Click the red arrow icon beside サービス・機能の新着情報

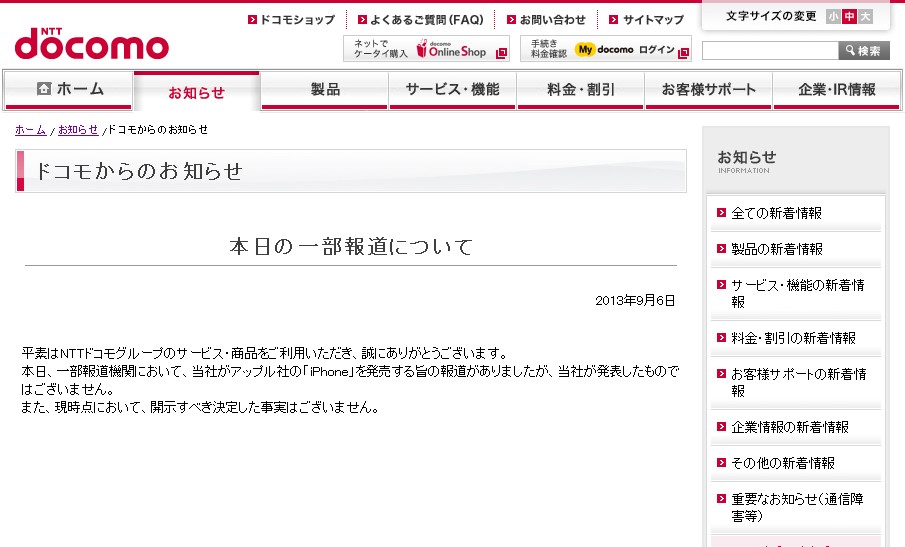(721, 284)
